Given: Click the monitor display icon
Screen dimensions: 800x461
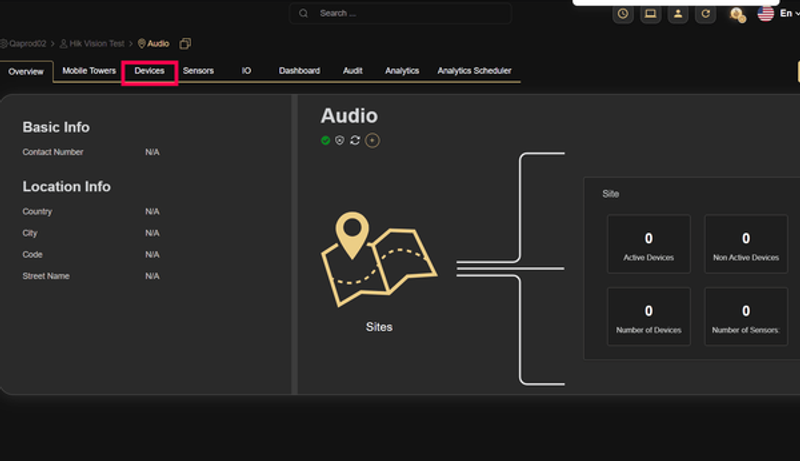Looking at the screenshot, I should pyautogui.click(x=650, y=14).
